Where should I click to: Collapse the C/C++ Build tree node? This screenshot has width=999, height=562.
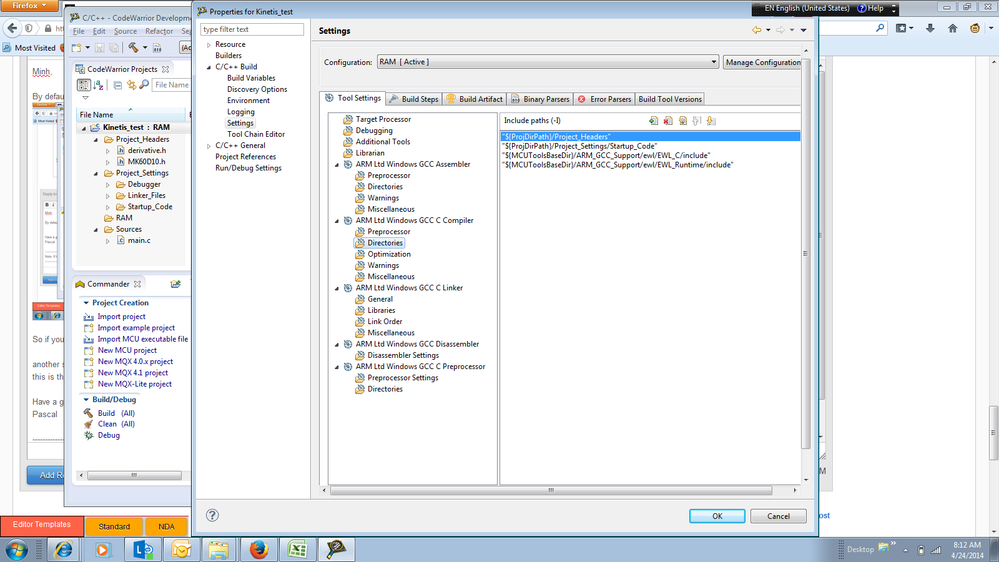tap(208, 67)
